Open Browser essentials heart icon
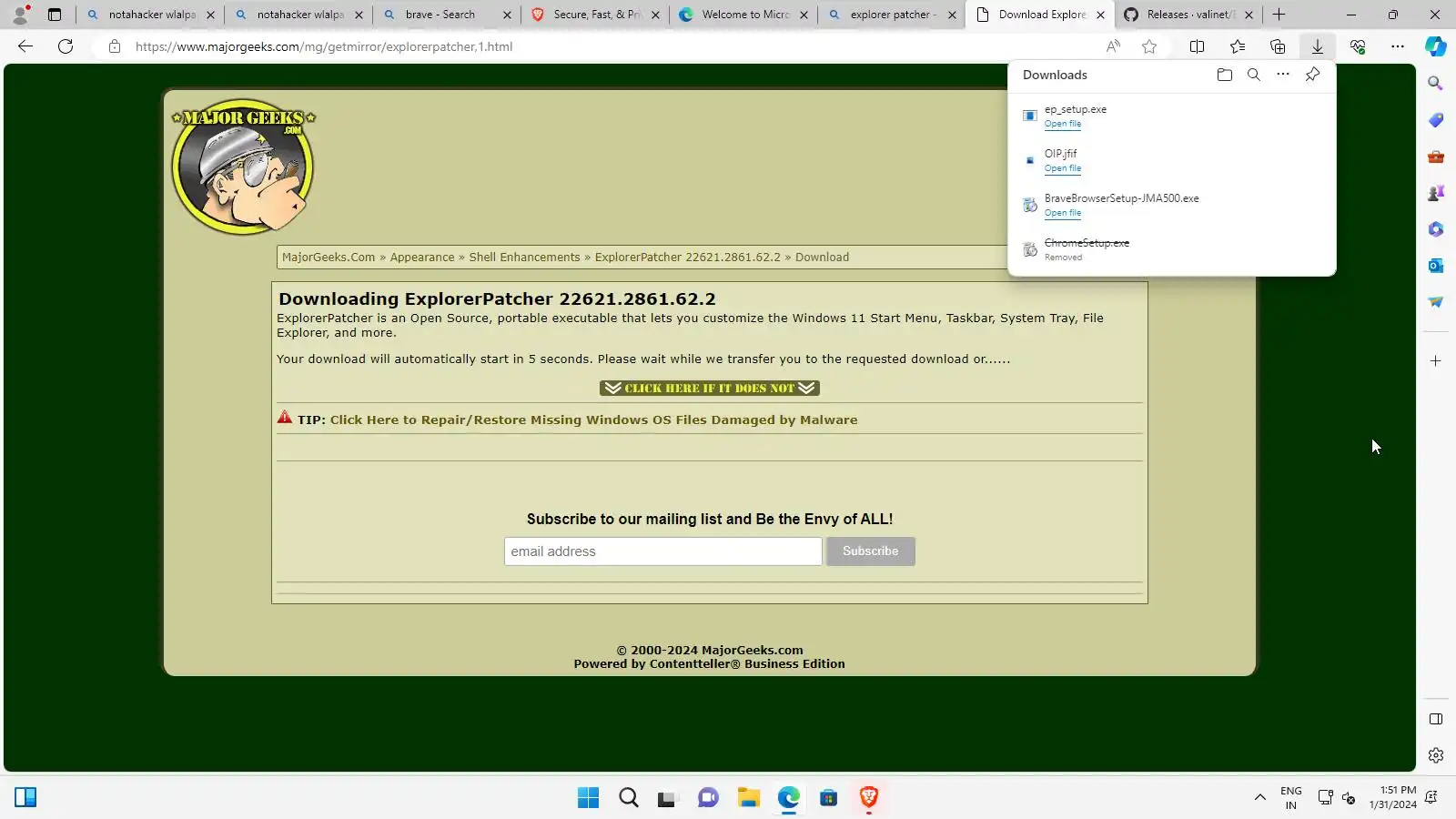This screenshot has width=1456, height=819. [1358, 46]
